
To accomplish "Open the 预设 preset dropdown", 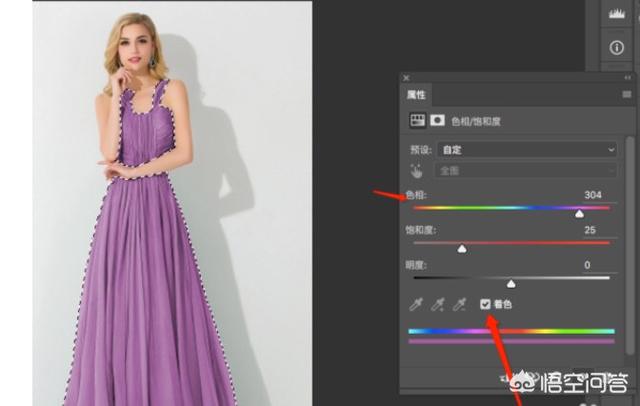I will [x=528, y=149].
